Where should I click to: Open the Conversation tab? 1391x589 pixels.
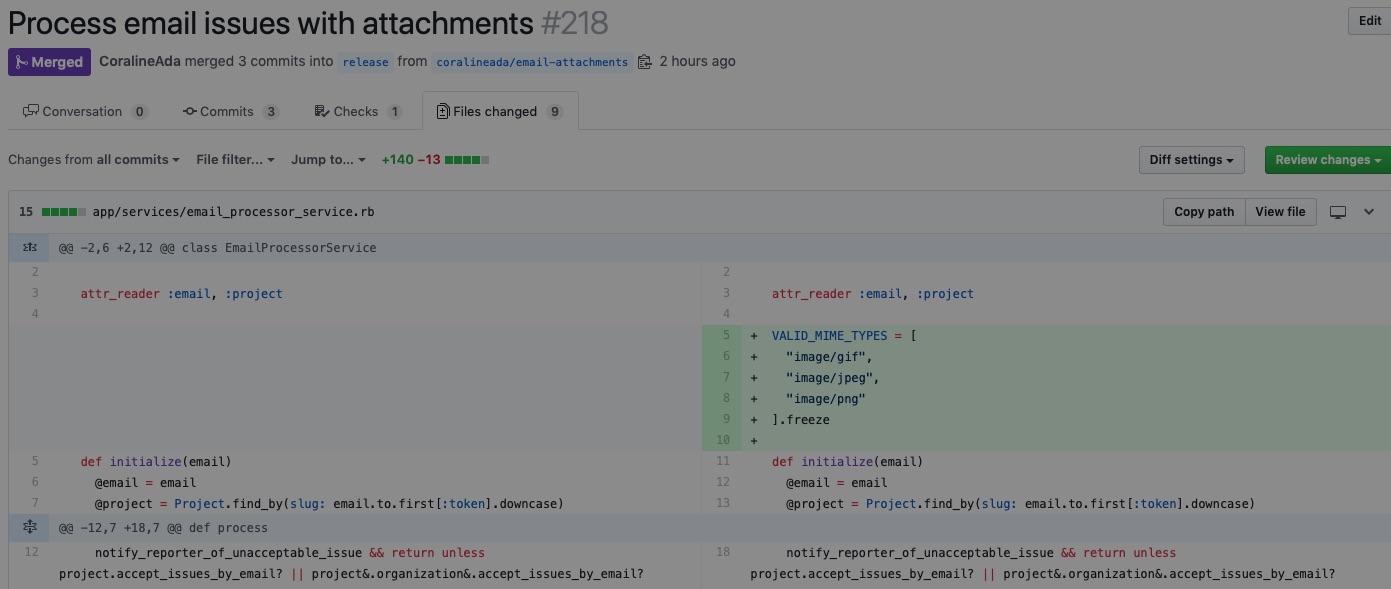85,112
